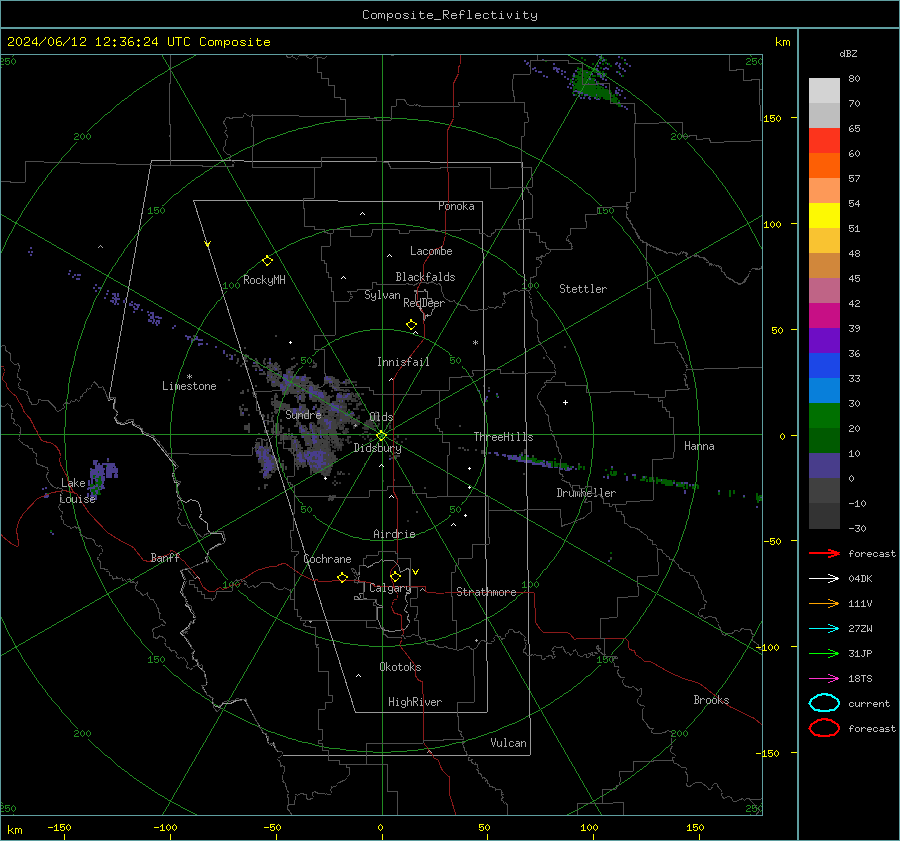Click the Cochrane town label

[327, 559]
